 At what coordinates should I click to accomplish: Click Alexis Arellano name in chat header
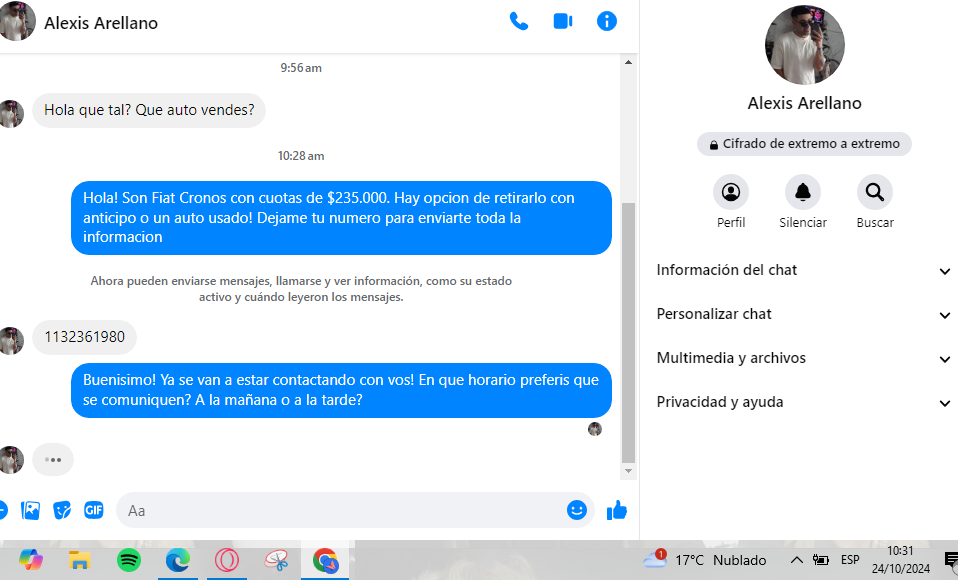click(101, 23)
